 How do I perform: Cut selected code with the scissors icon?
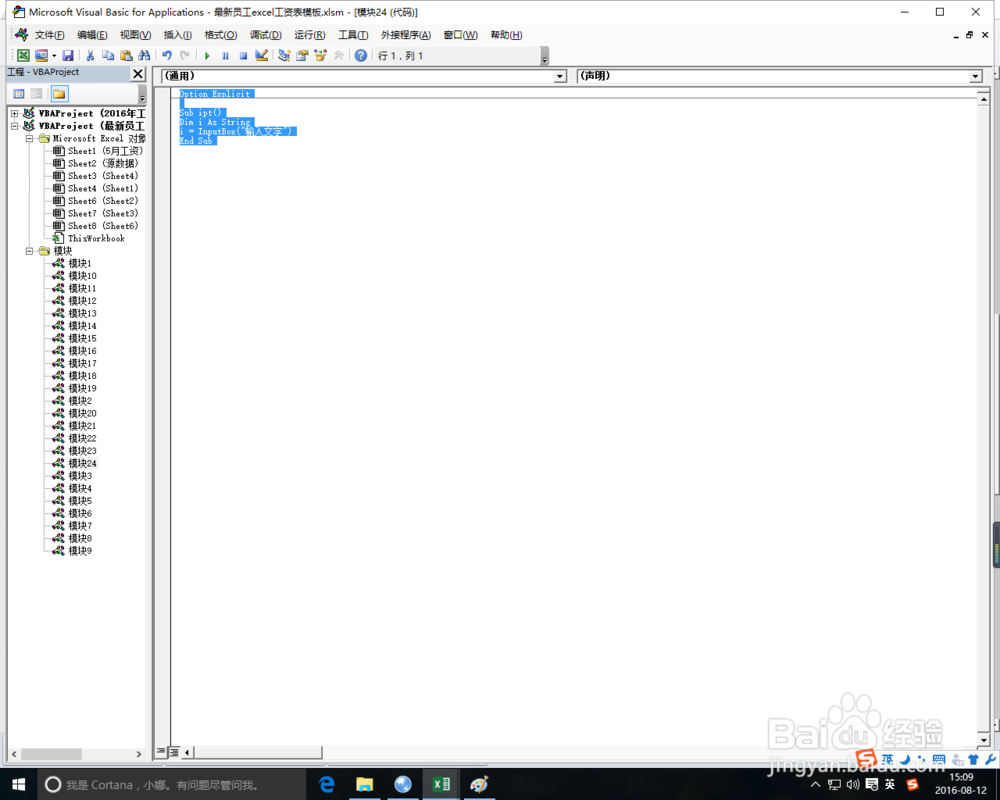click(x=90, y=56)
